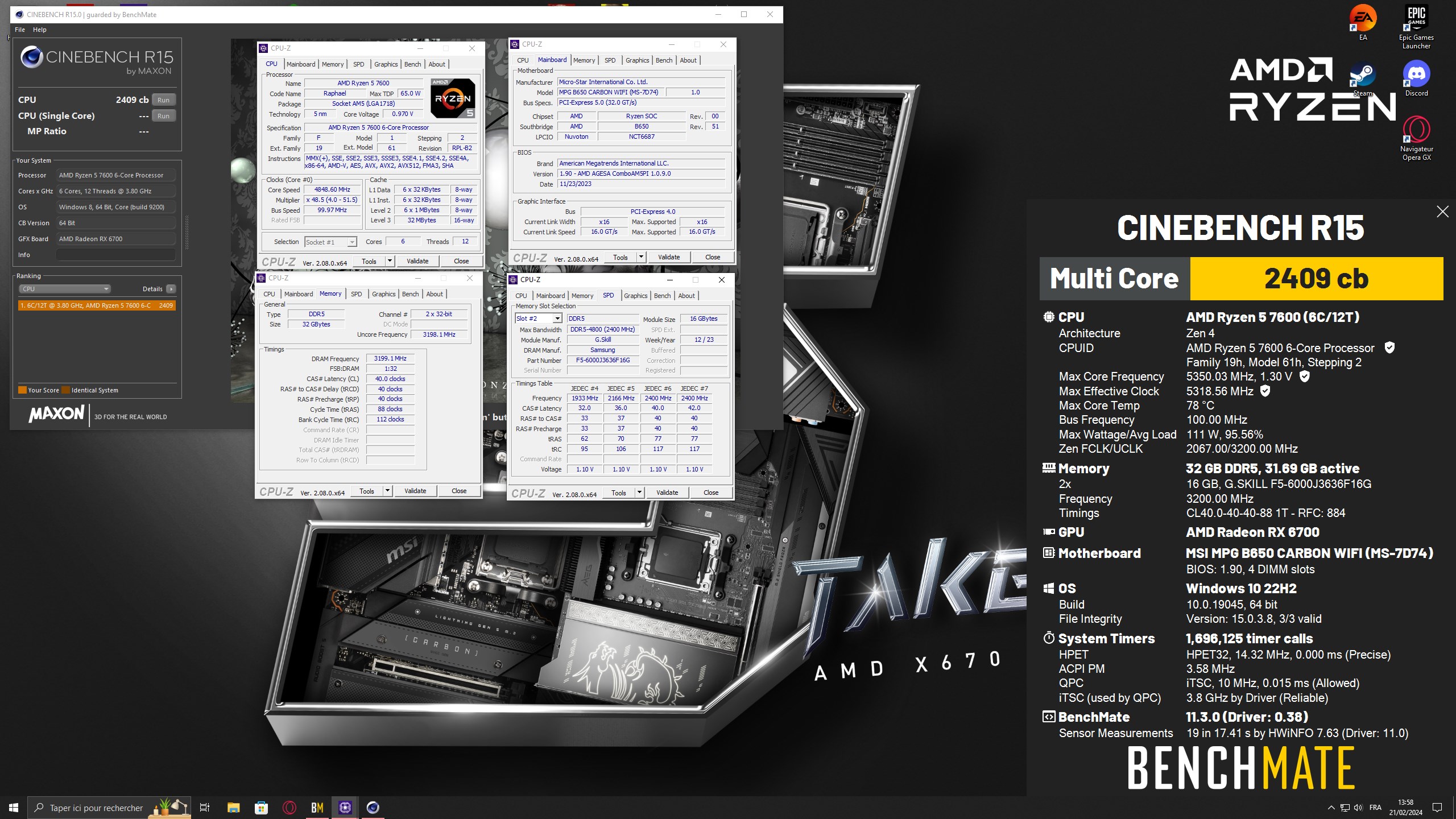Open Opera GX from the taskbar
Image resolution: width=1456 pixels, height=819 pixels.
tap(289, 807)
